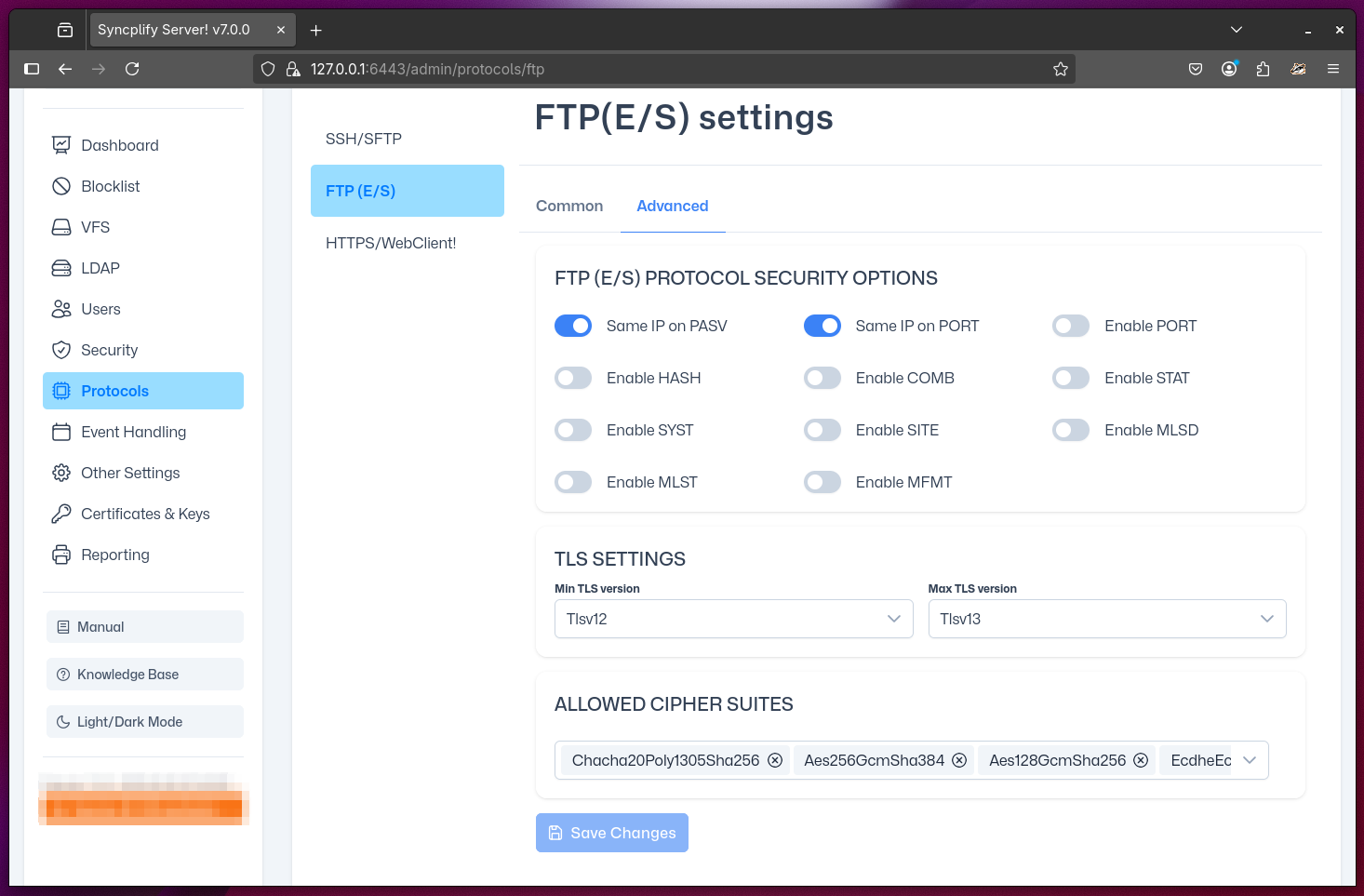Image resolution: width=1364 pixels, height=896 pixels.
Task: Enable the STAT command toggle
Action: 1071,378
